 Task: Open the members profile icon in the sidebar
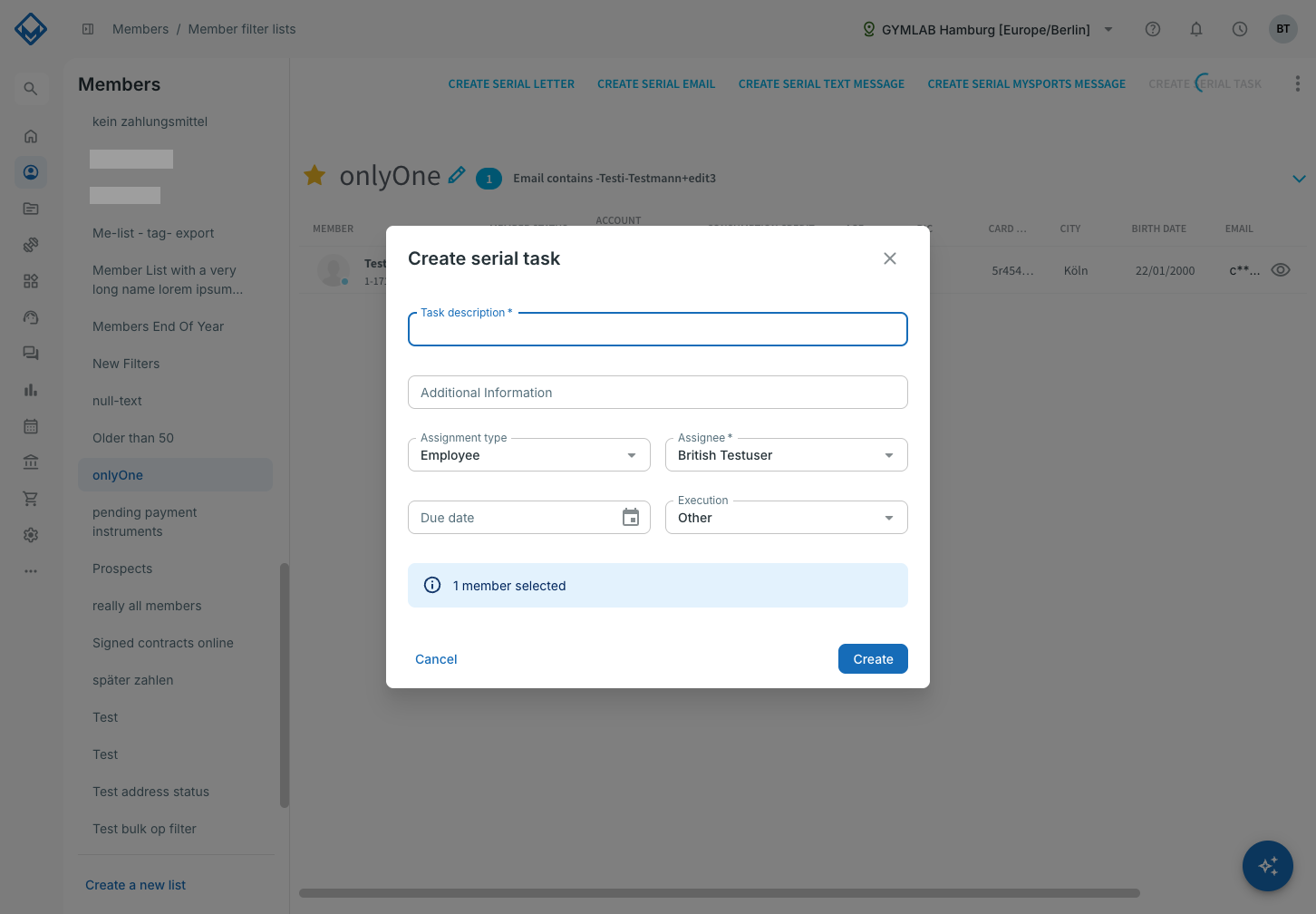(x=31, y=172)
